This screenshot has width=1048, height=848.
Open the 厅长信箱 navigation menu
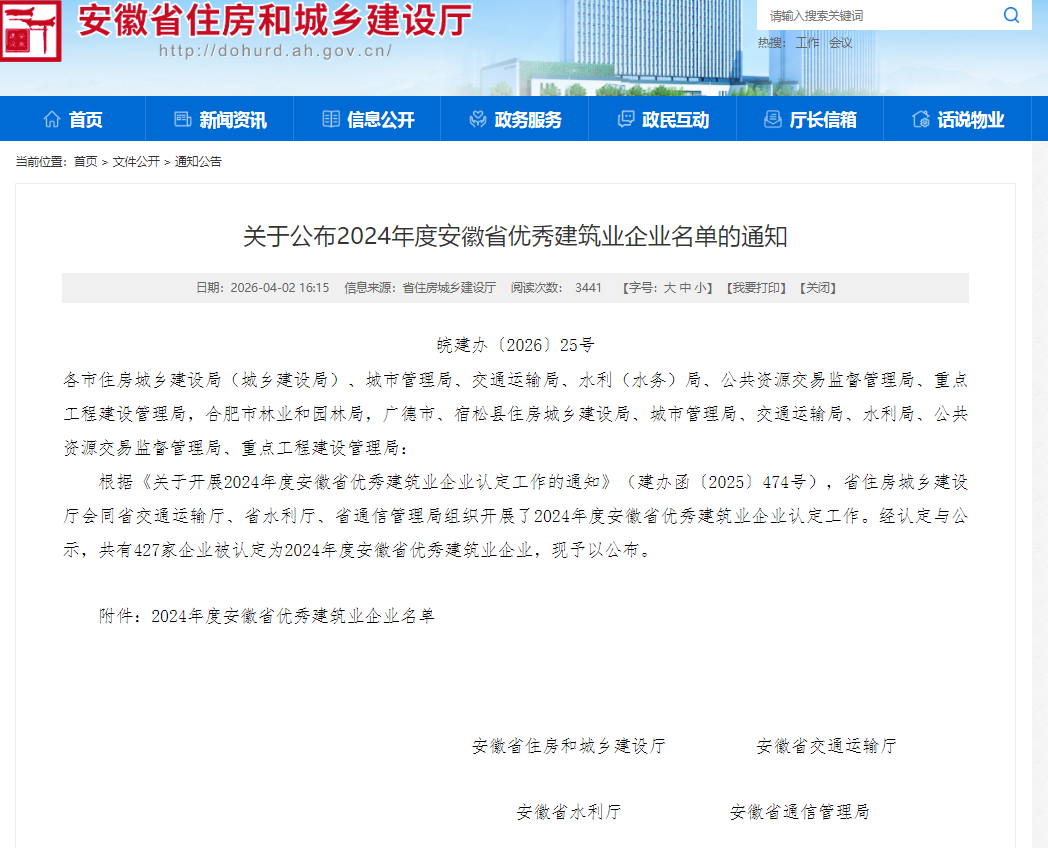tap(823, 120)
